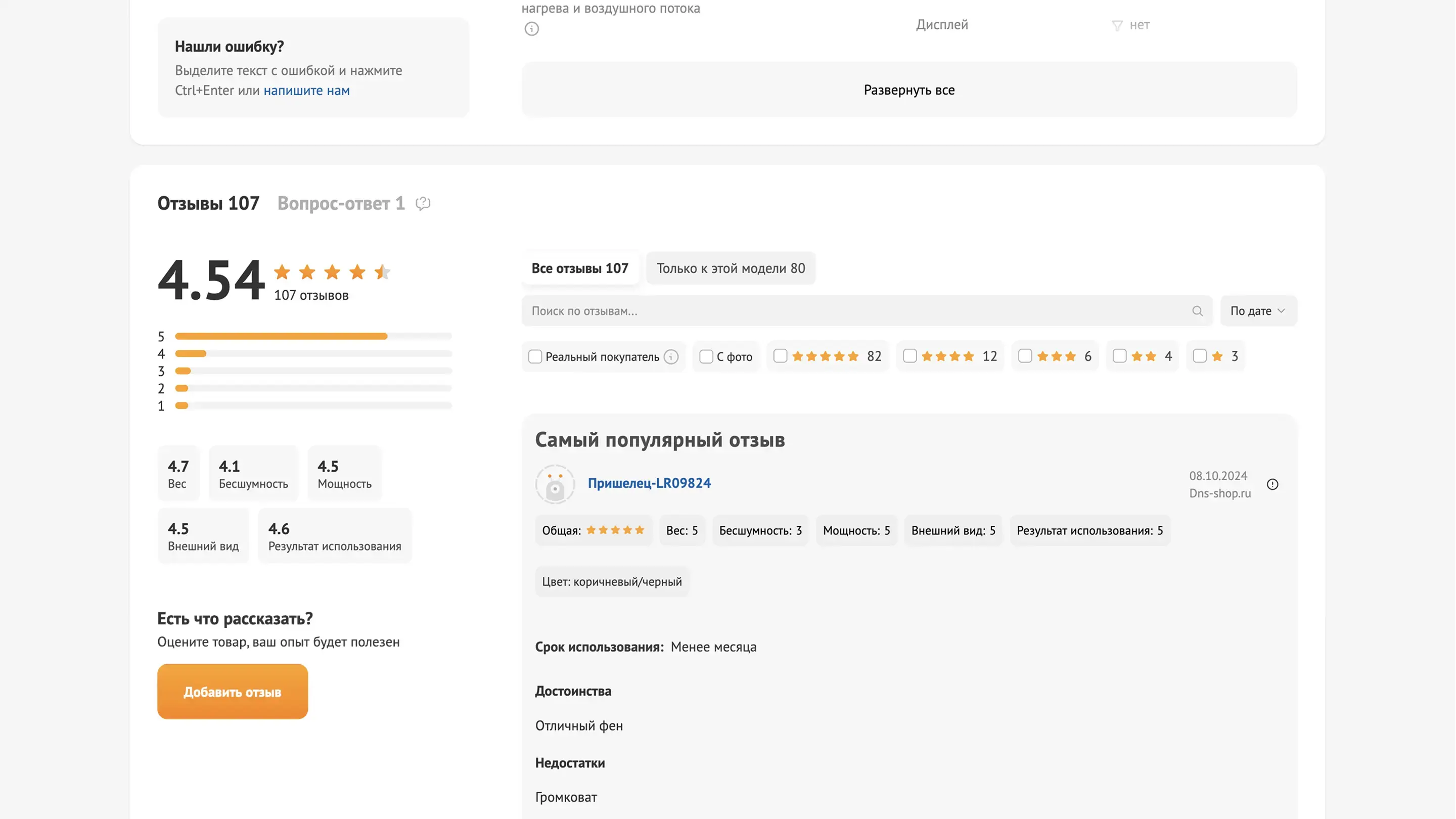Screen dimensions: 1456x819
Task: Select 'Только к этой модели 80' tab
Action: (730, 268)
